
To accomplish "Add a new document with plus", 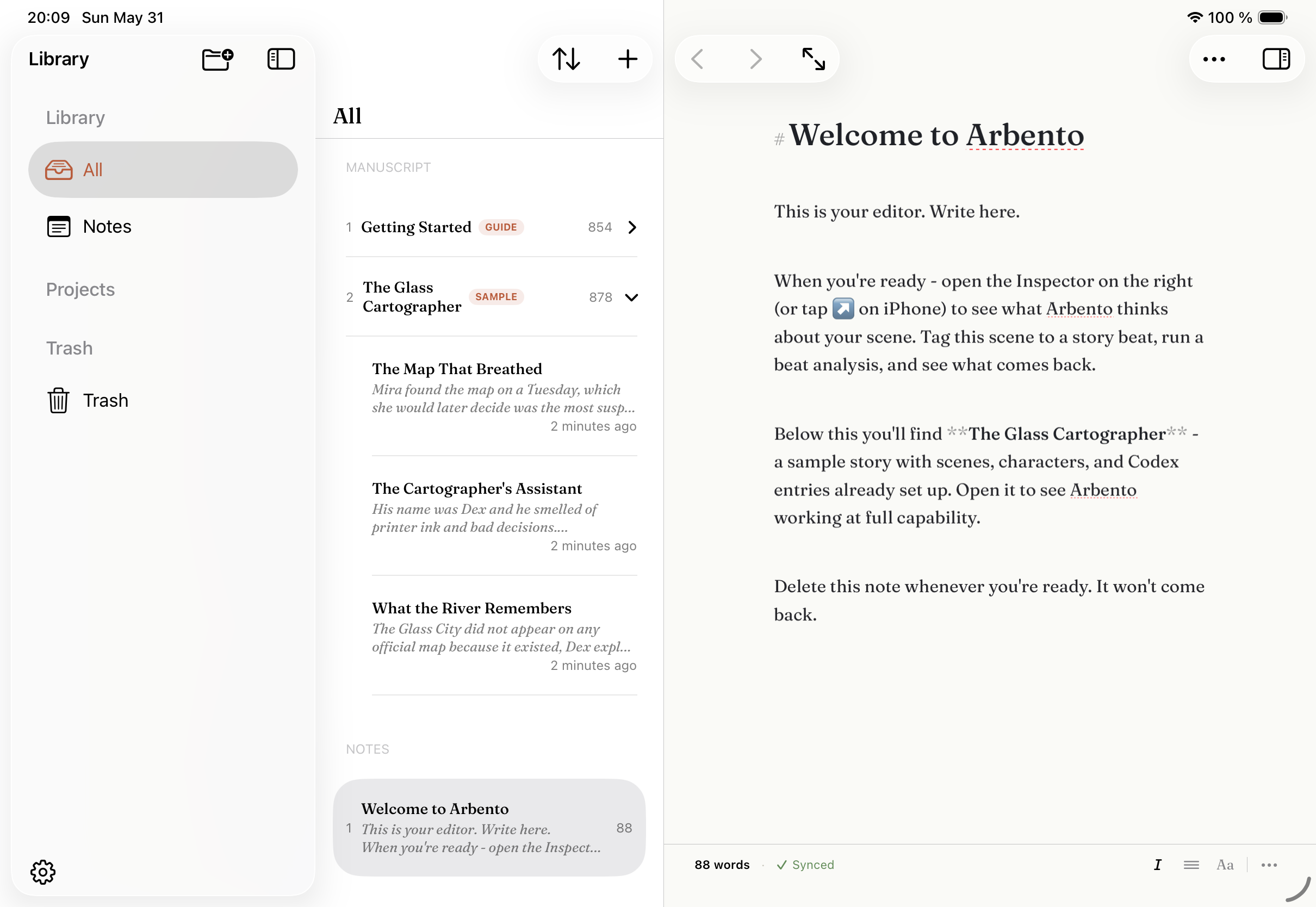I will point(628,59).
